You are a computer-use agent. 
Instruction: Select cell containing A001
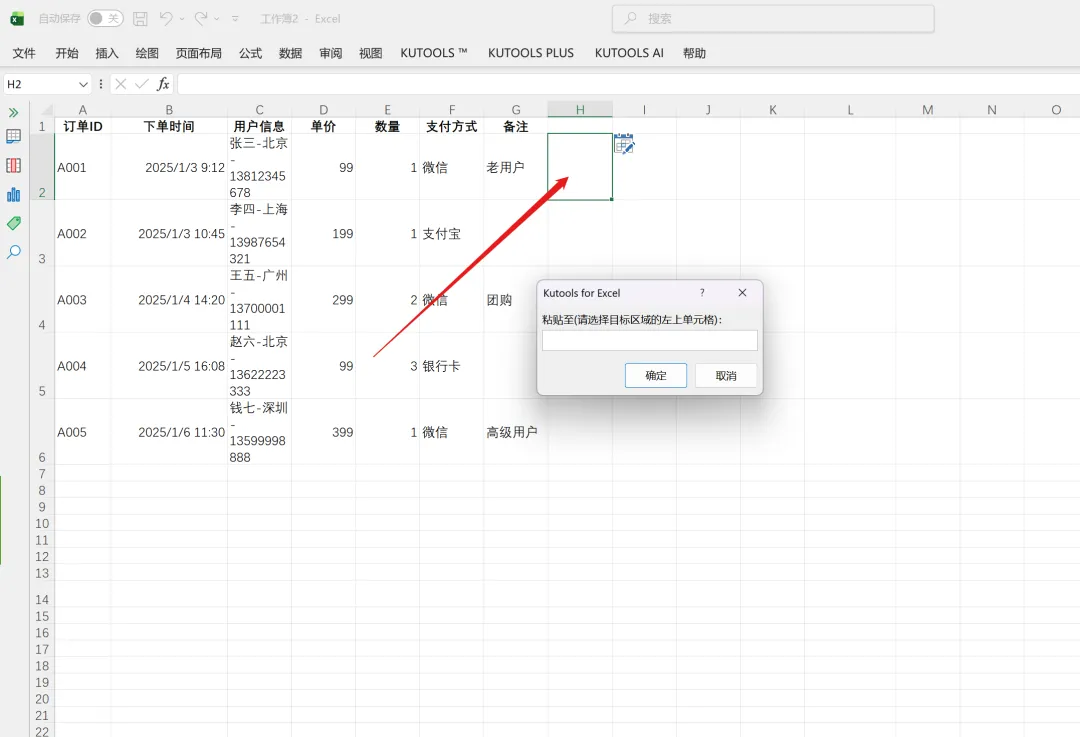coord(83,167)
